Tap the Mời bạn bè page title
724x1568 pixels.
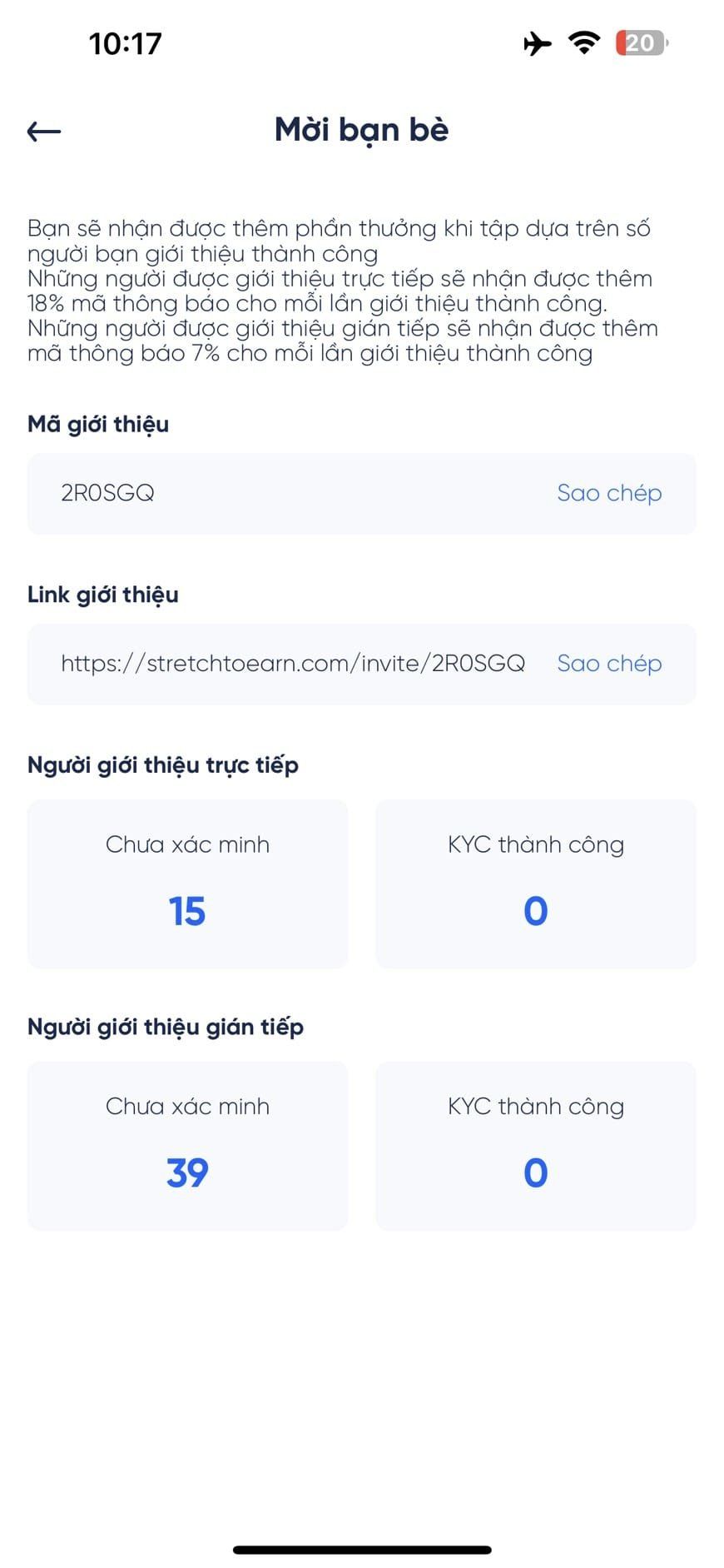[x=361, y=130]
